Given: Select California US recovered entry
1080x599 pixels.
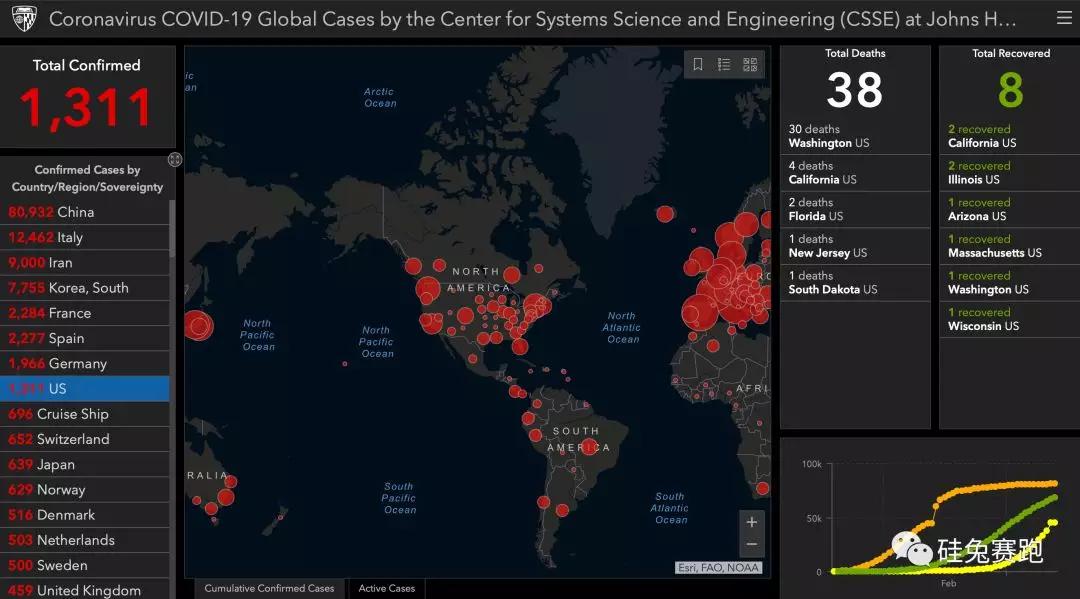Looking at the screenshot, I should click(1008, 136).
